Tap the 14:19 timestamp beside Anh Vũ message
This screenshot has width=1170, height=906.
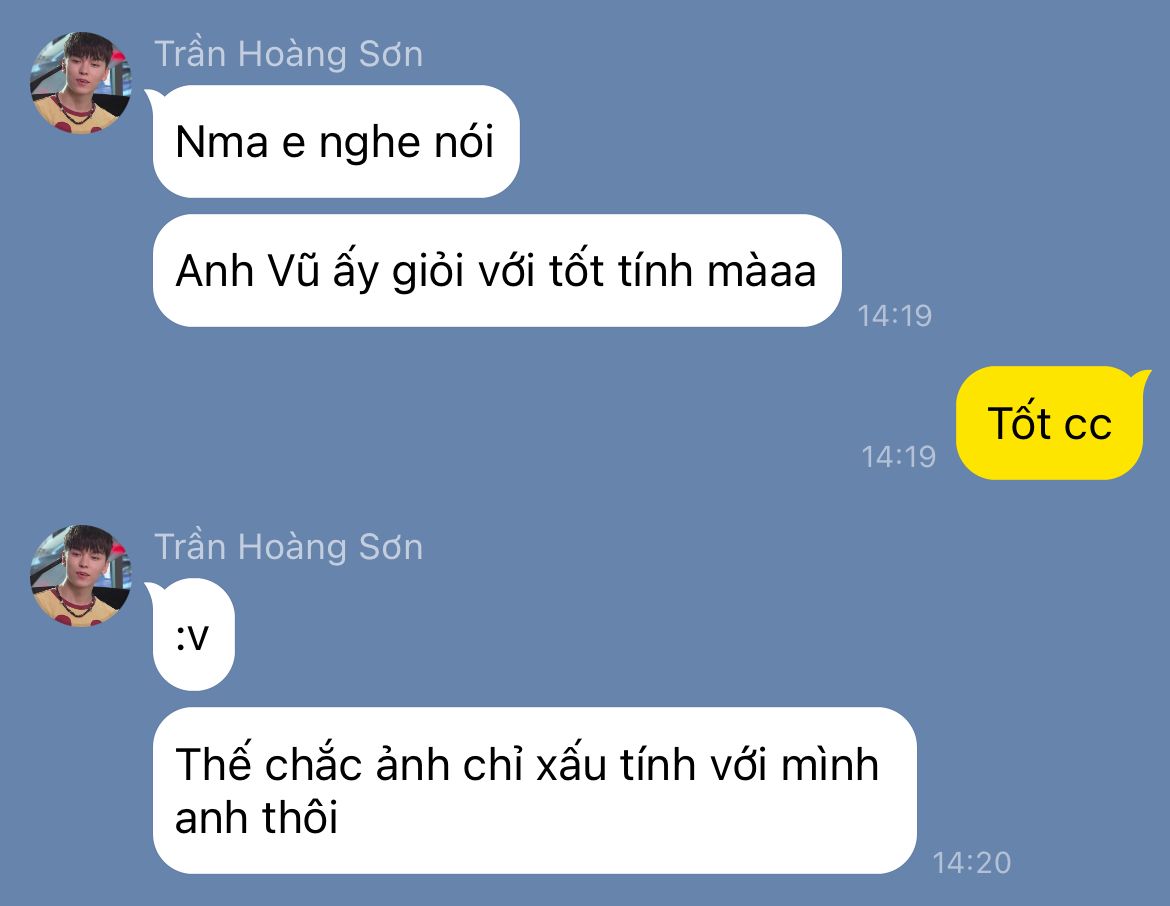click(895, 316)
